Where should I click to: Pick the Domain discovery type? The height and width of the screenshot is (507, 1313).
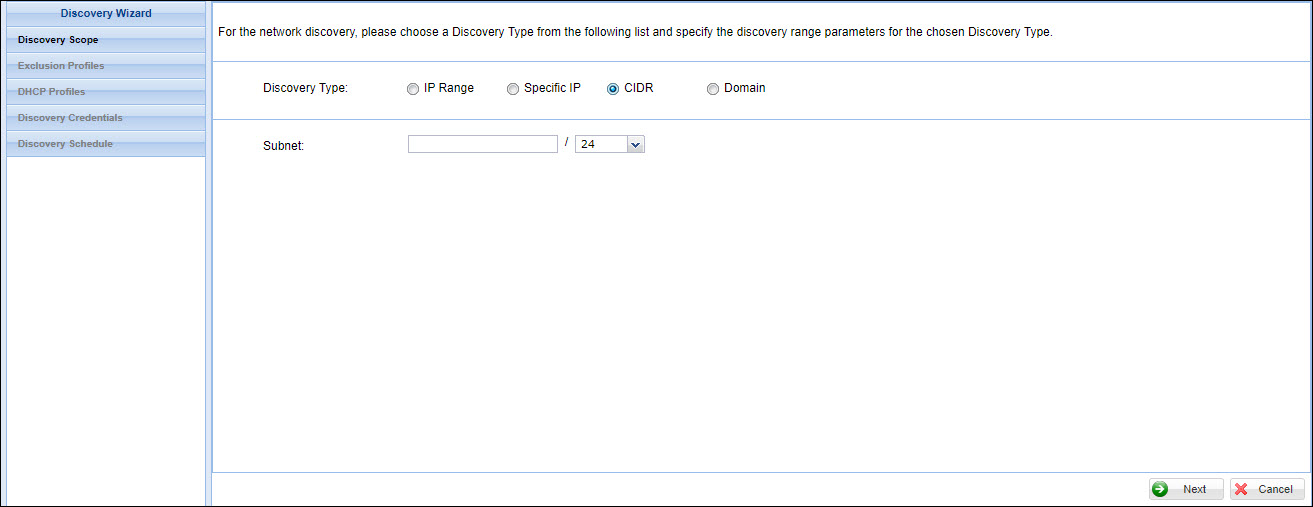coord(713,89)
